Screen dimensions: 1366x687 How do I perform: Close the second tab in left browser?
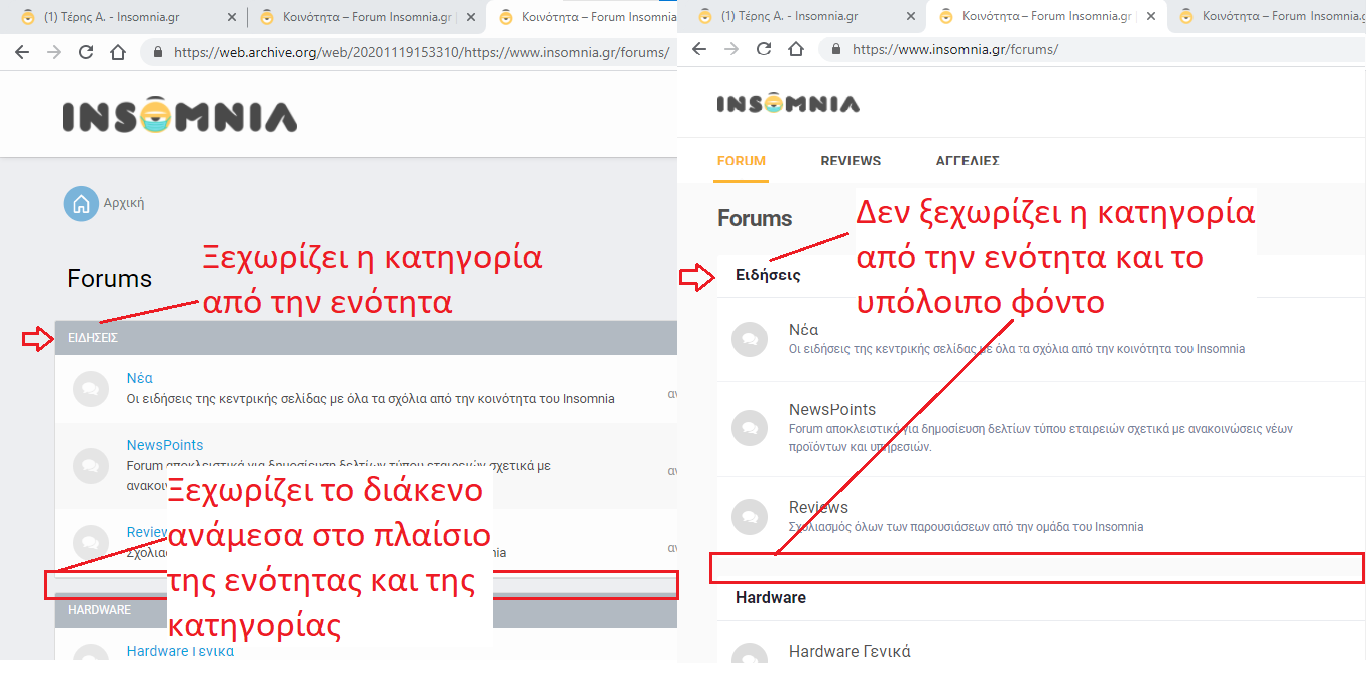pos(471,17)
